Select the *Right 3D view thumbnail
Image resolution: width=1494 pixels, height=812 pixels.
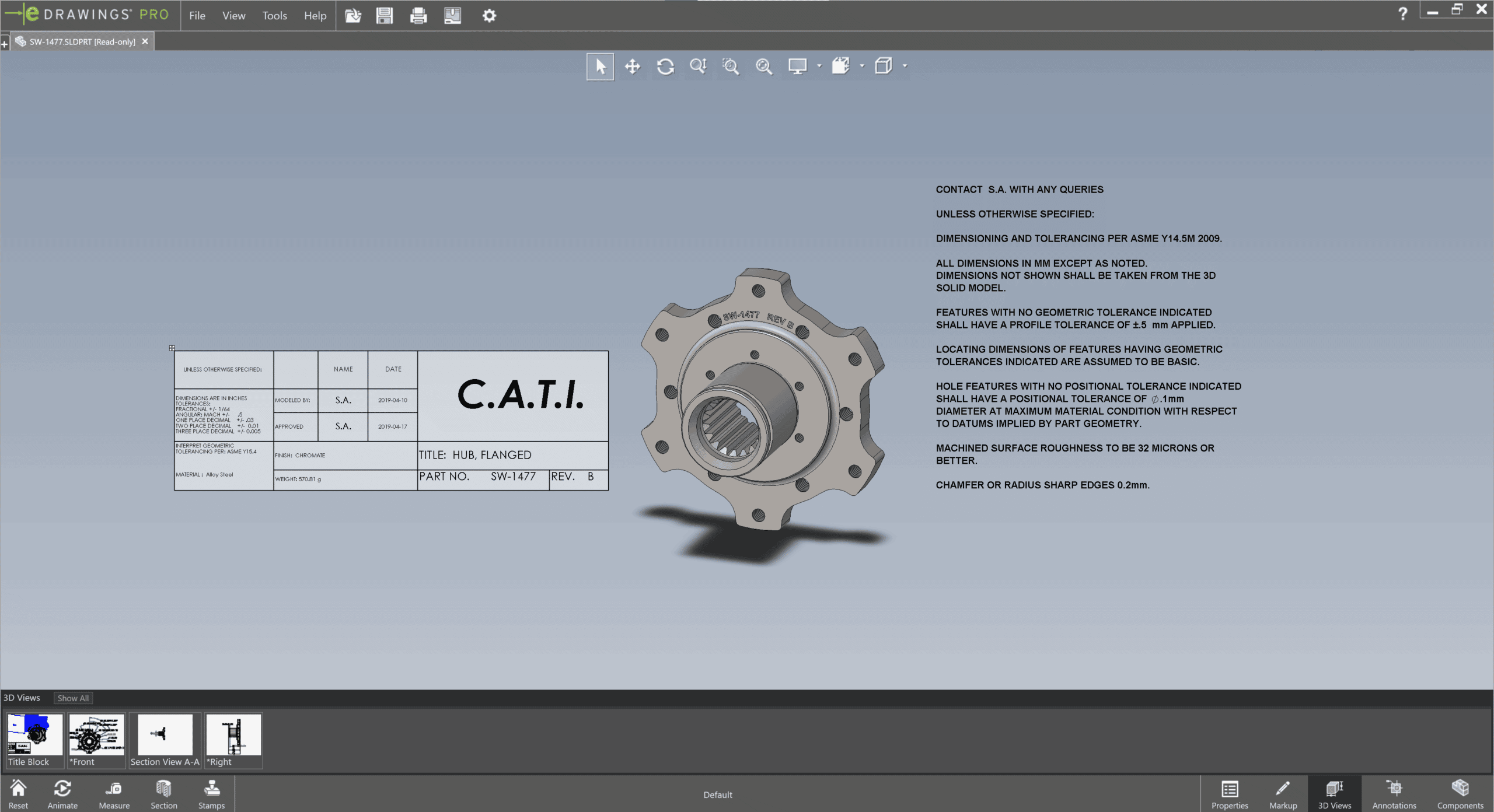233,740
